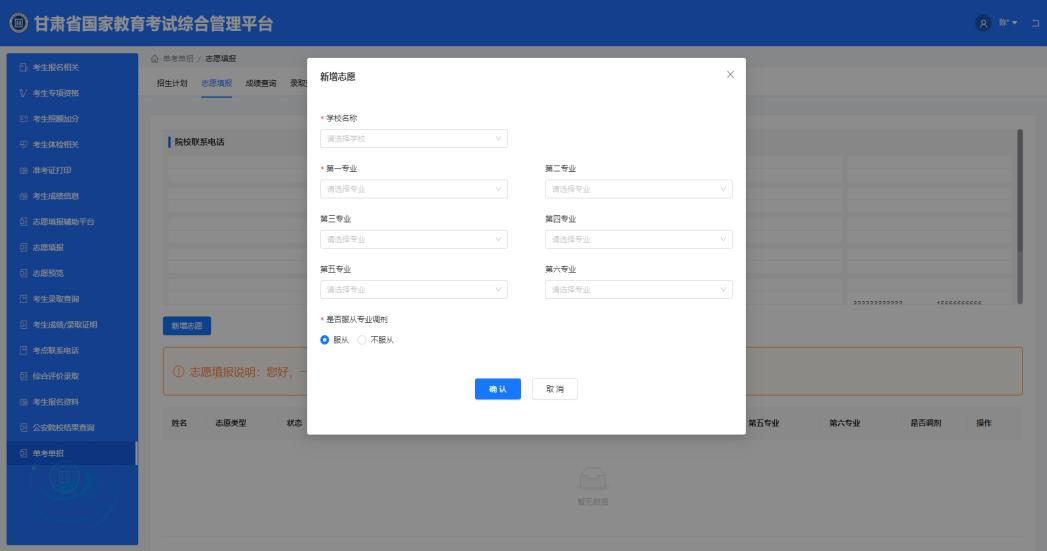Click the 志愿类型 column header
Viewport: 1047px width, 551px height.
pyautogui.click(x=231, y=423)
